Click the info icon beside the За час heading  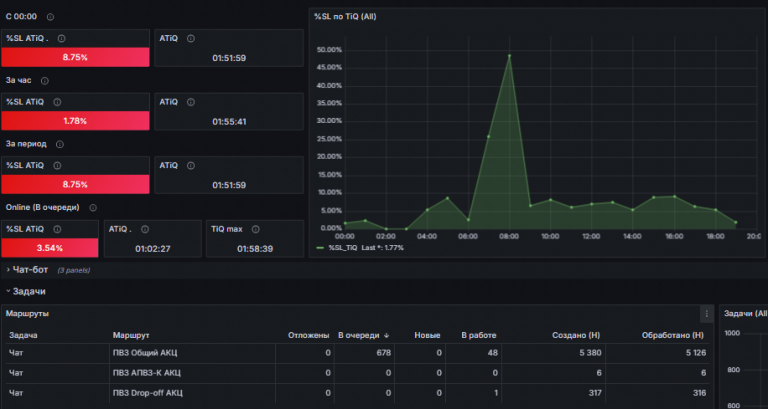tap(45, 81)
